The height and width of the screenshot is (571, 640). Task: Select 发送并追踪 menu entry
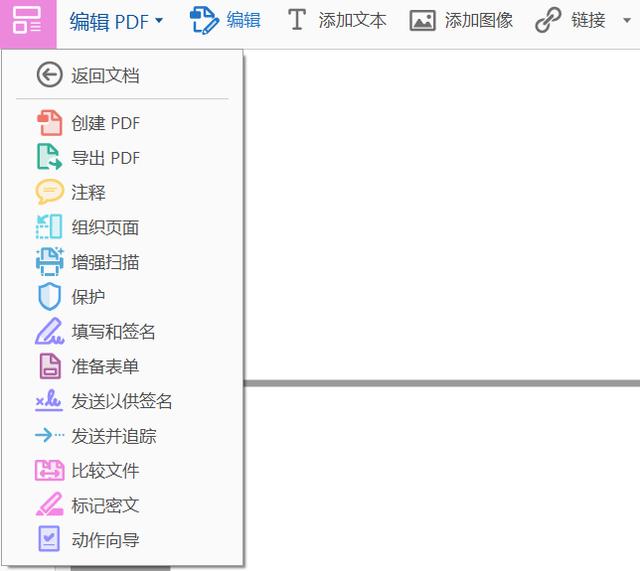[114, 436]
